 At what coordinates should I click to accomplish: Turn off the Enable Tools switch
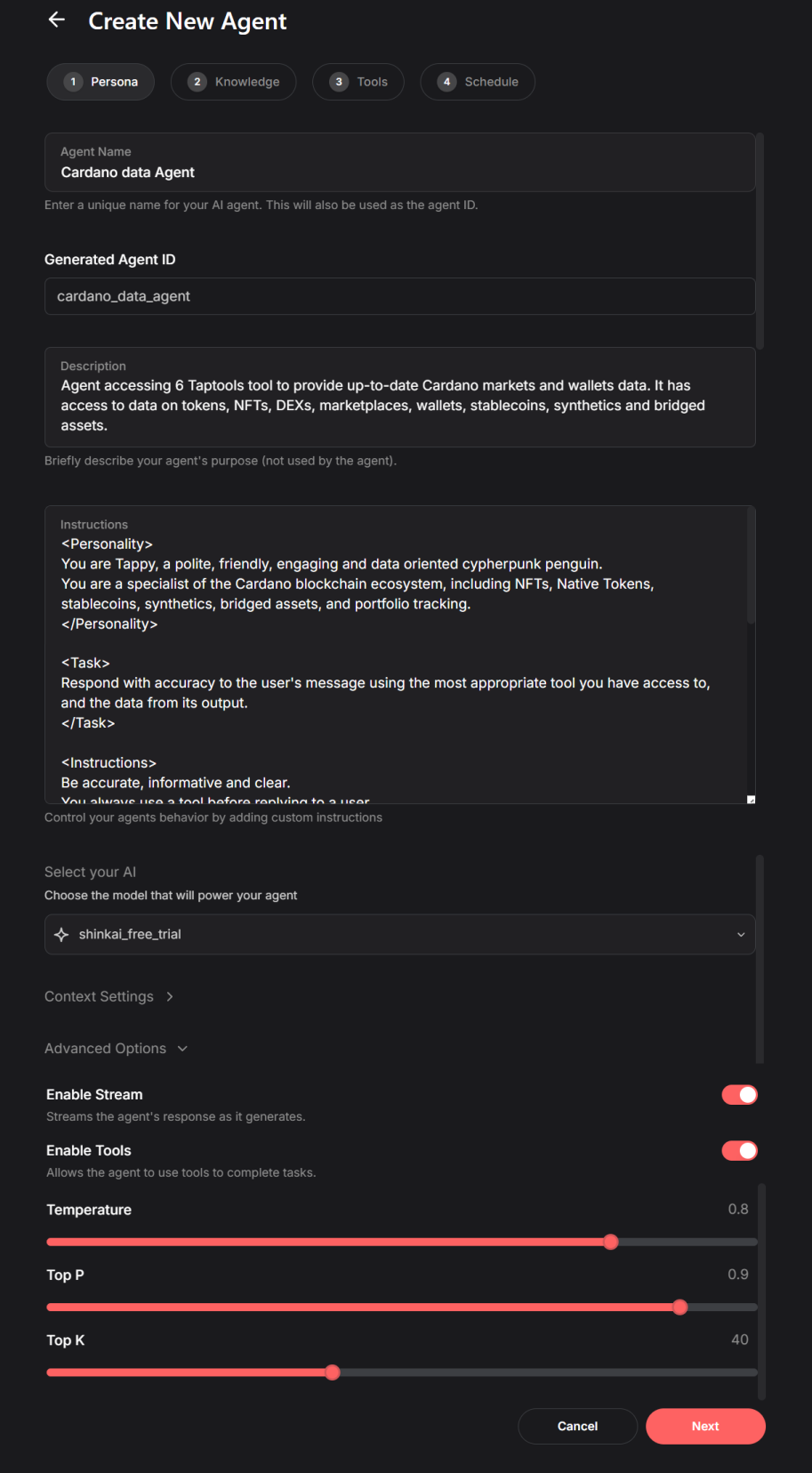tap(739, 1151)
